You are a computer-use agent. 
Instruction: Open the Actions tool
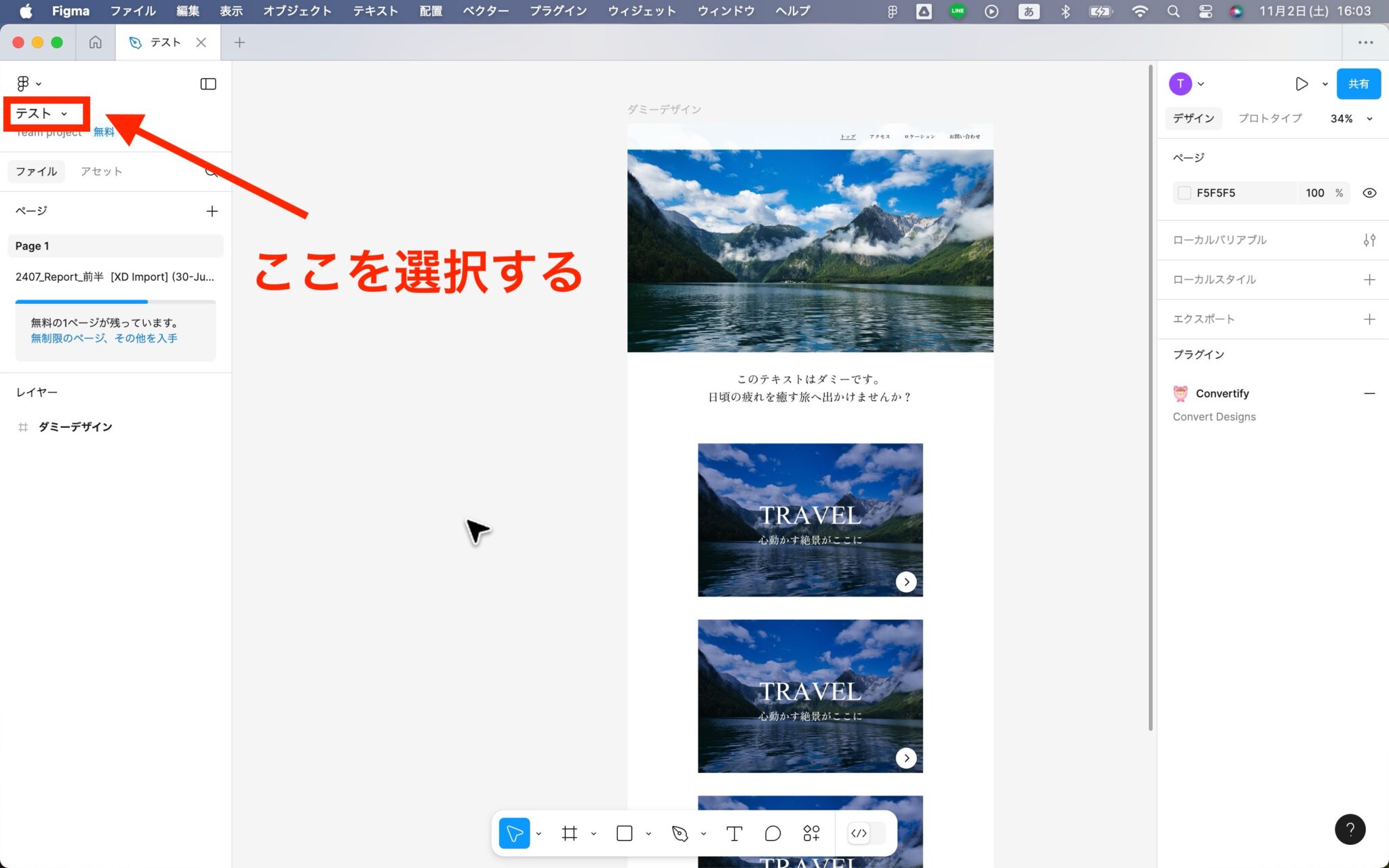click(811, 833)
